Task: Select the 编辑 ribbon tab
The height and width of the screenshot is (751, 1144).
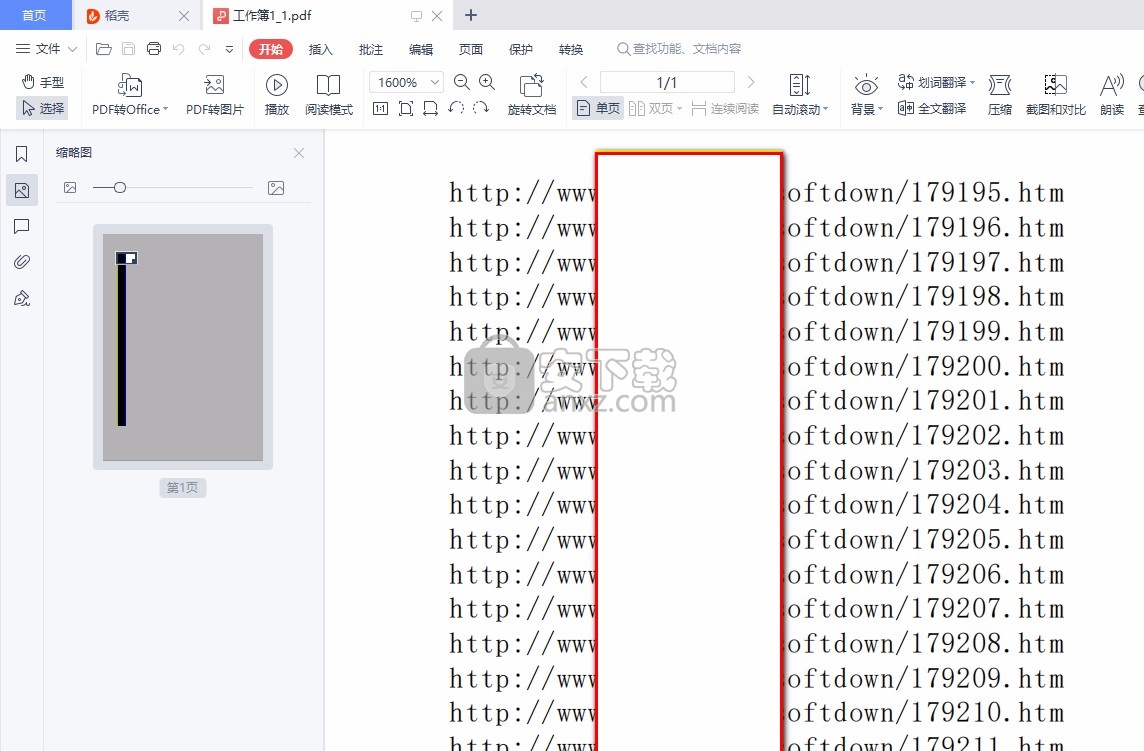Action: point(420,49)
